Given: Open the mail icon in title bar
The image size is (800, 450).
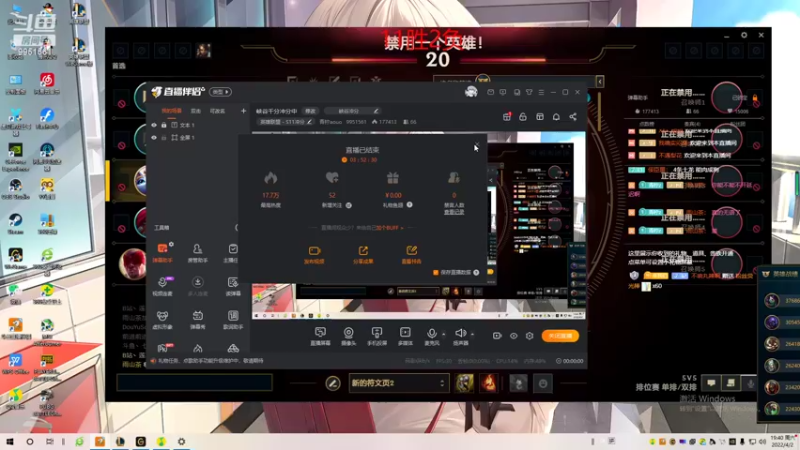Looking at the screenshot, I should pyautogui.click(x=490, y=92).
